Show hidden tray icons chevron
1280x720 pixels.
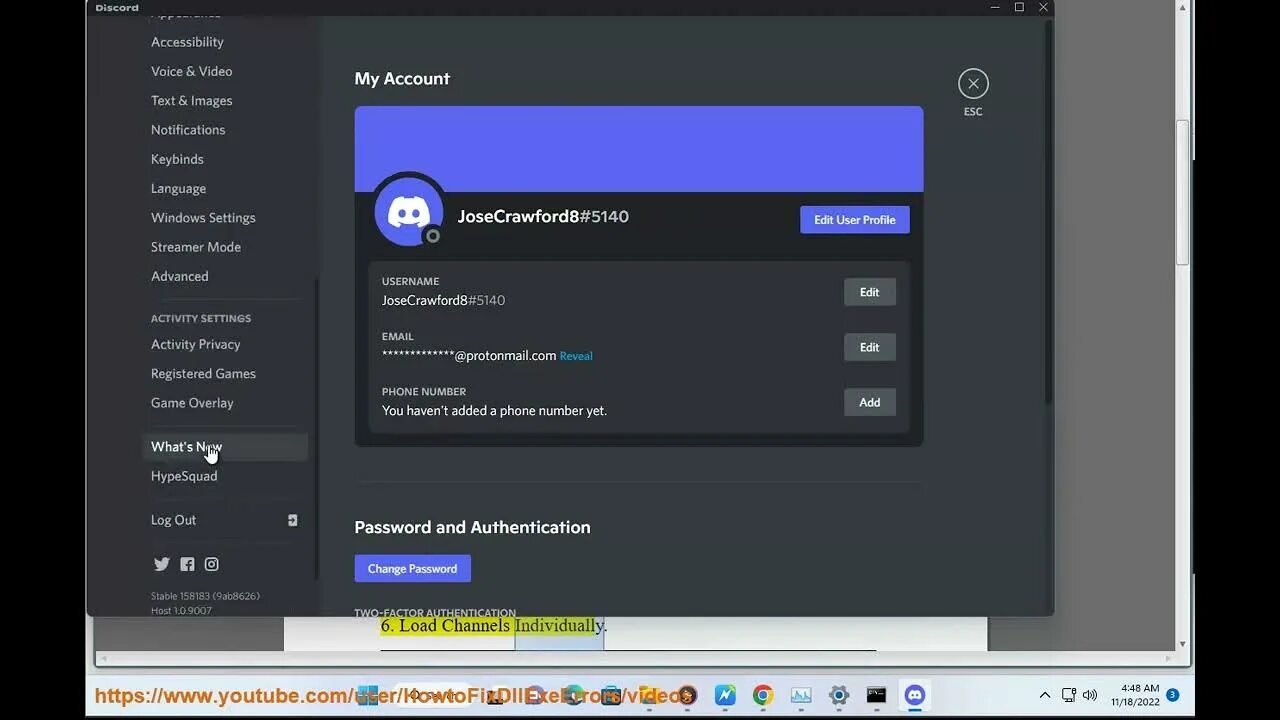[1045, 695]
